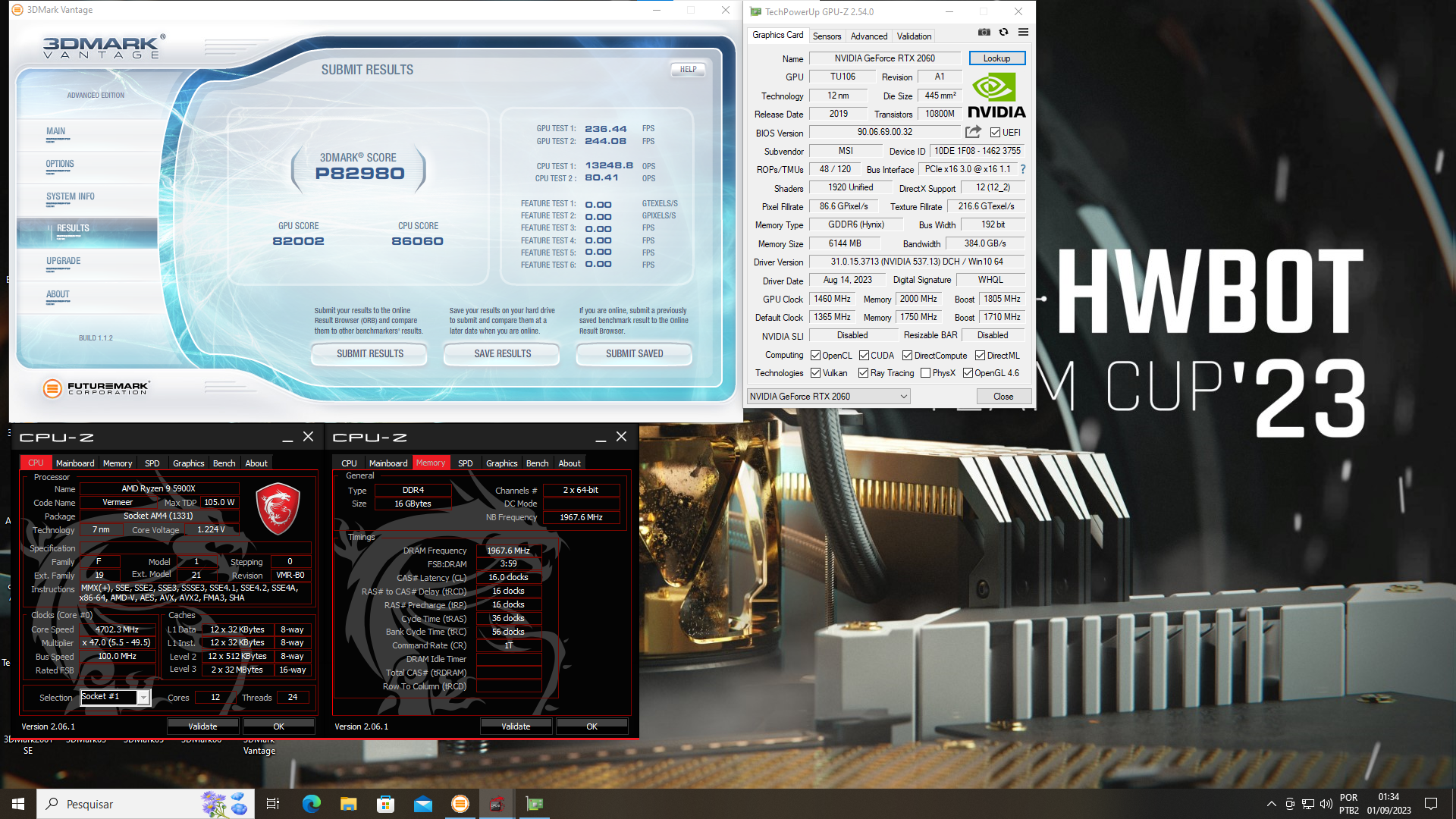1456x819 pixels.
Task: Click OK in the right CPU-Z window
Action: point(591,726)
